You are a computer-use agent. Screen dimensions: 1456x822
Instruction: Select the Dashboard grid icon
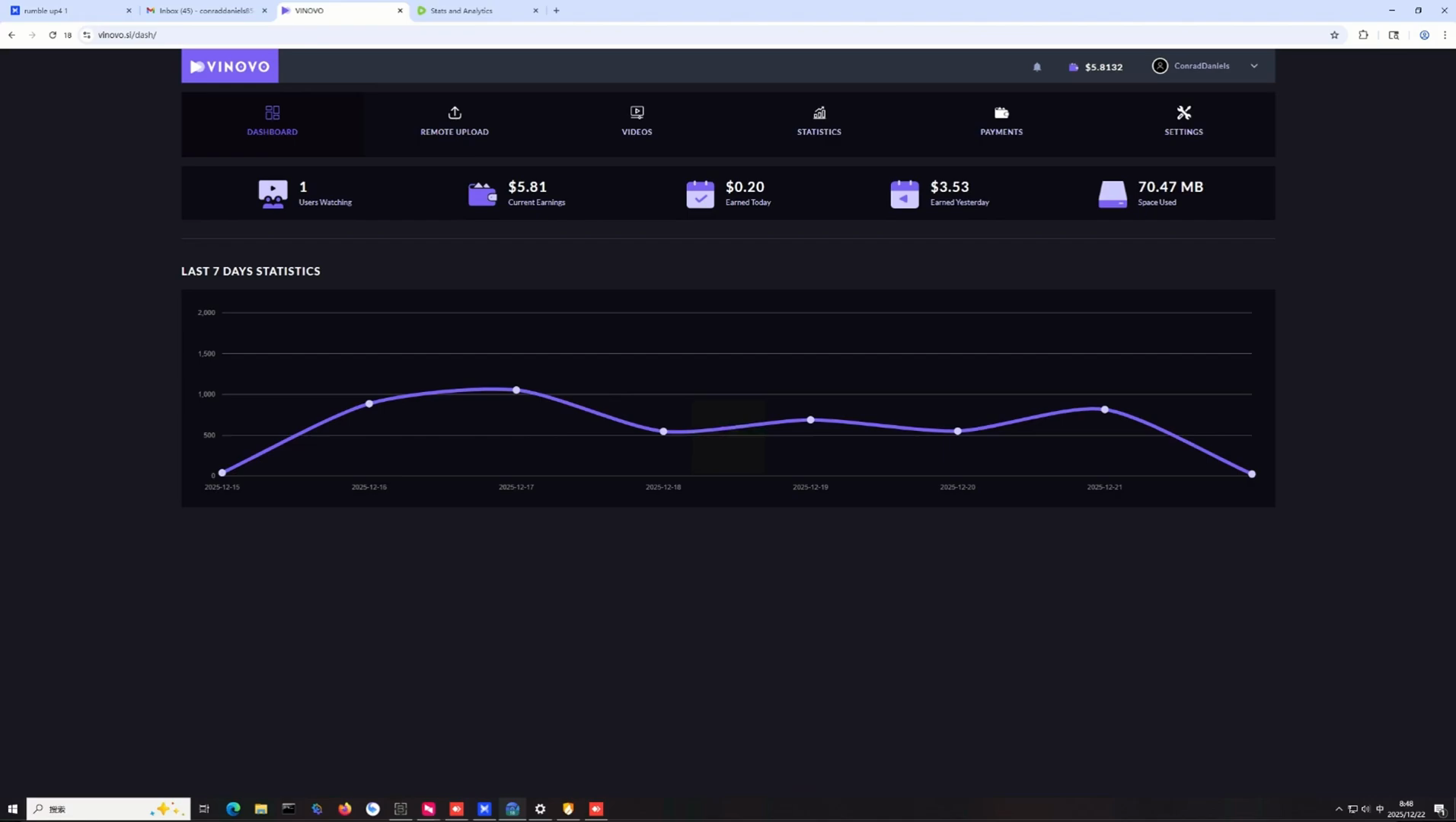tap(272, 113)
